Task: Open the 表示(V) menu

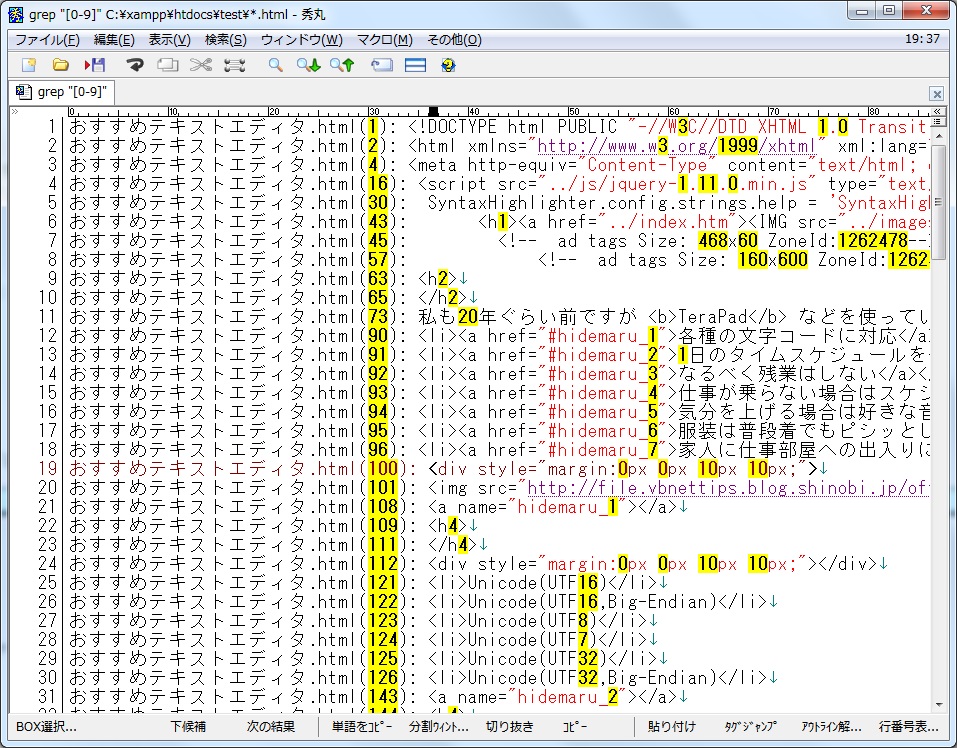Action: pyautogui.click(x=170, y=40)
